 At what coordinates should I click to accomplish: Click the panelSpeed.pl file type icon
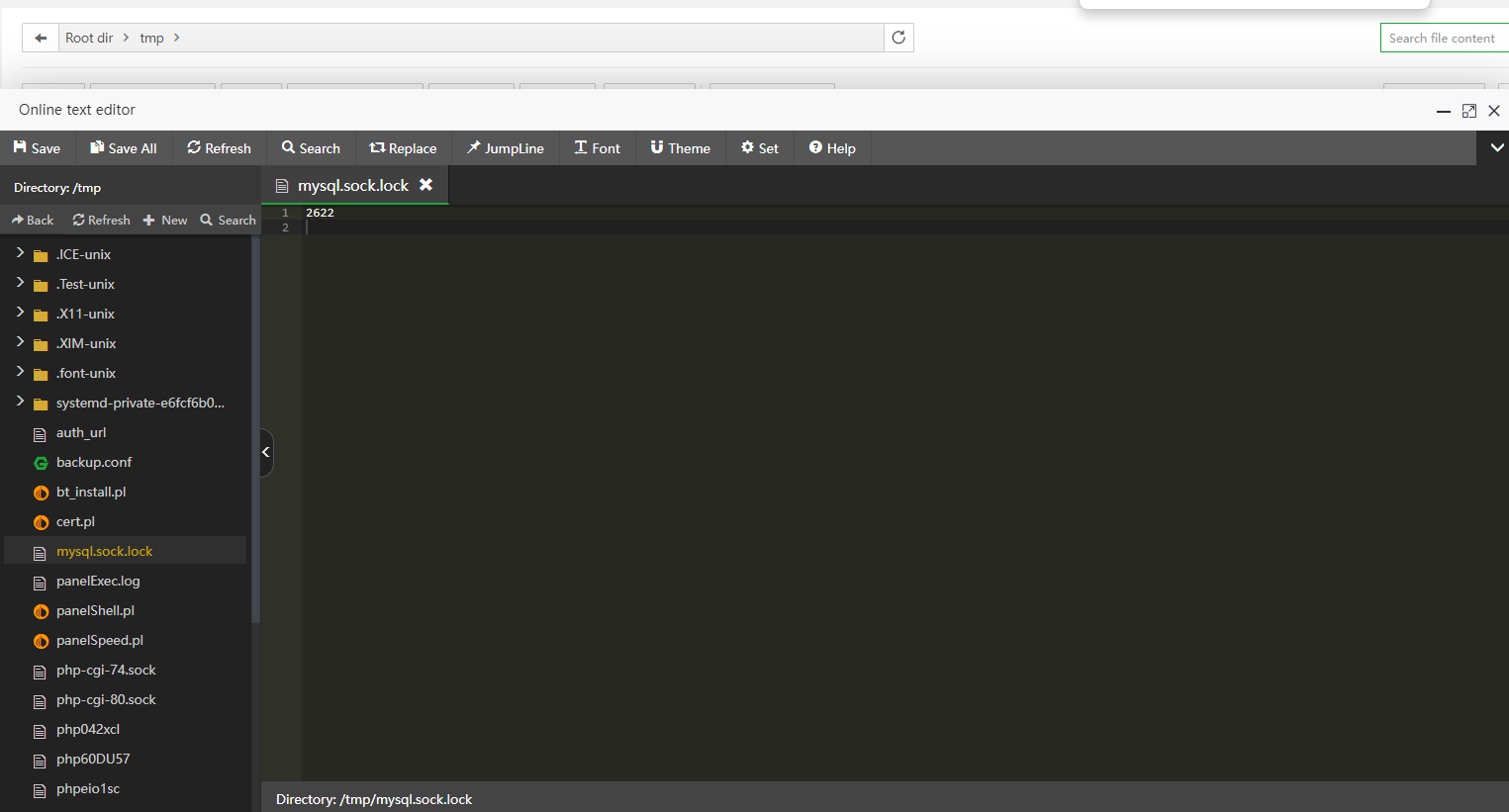click(x=41, y=641)
